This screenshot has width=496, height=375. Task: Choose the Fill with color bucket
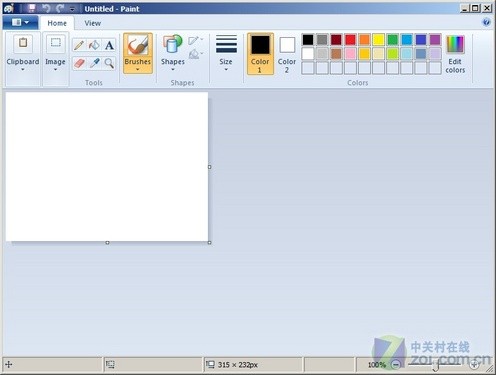click(x=94, y=45)
